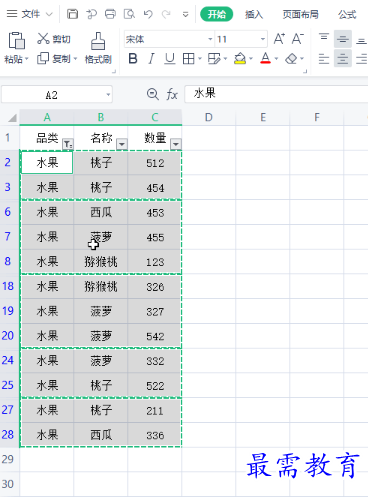Apply the fill color bucket
The image size is (368, 497).
click(240, 59)
